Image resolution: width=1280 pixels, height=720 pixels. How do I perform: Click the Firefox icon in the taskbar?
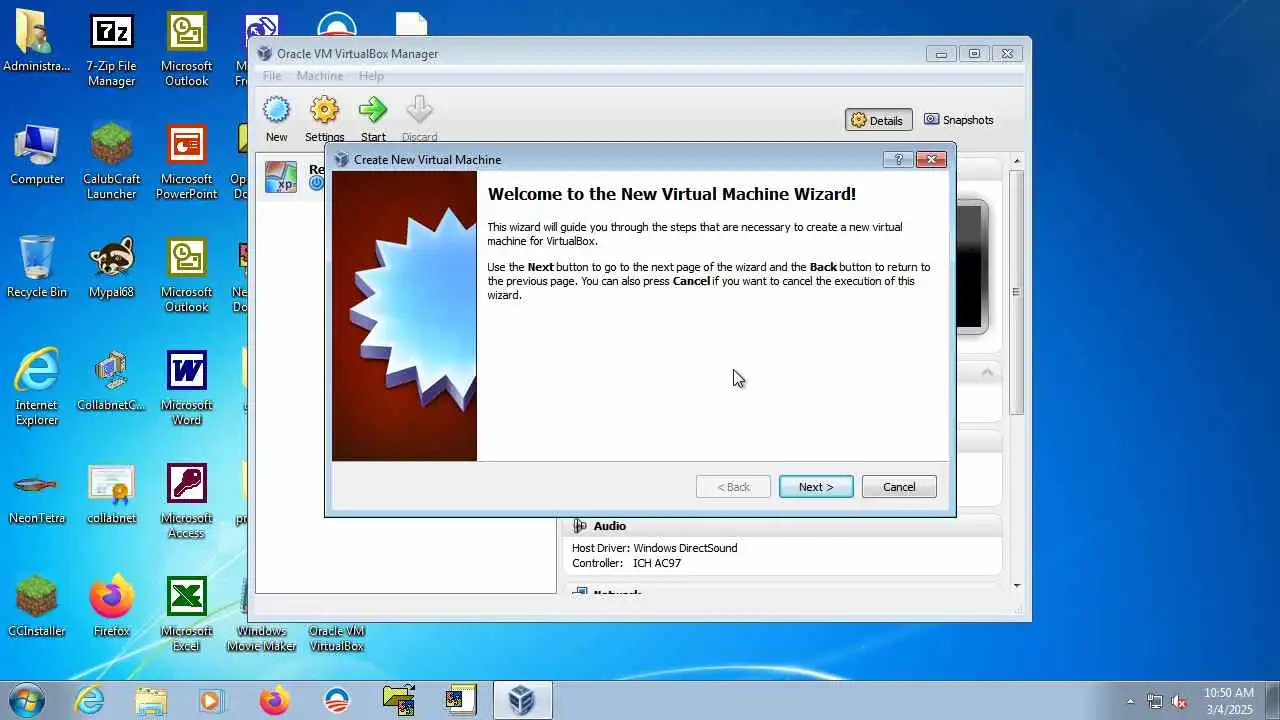click(274, 700)
